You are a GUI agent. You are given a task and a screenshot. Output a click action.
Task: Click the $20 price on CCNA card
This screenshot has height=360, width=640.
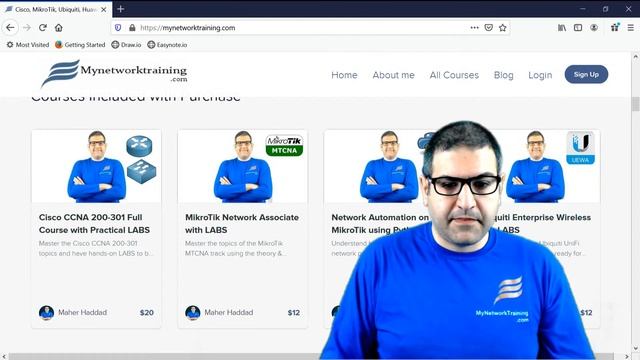coord(147,313)
